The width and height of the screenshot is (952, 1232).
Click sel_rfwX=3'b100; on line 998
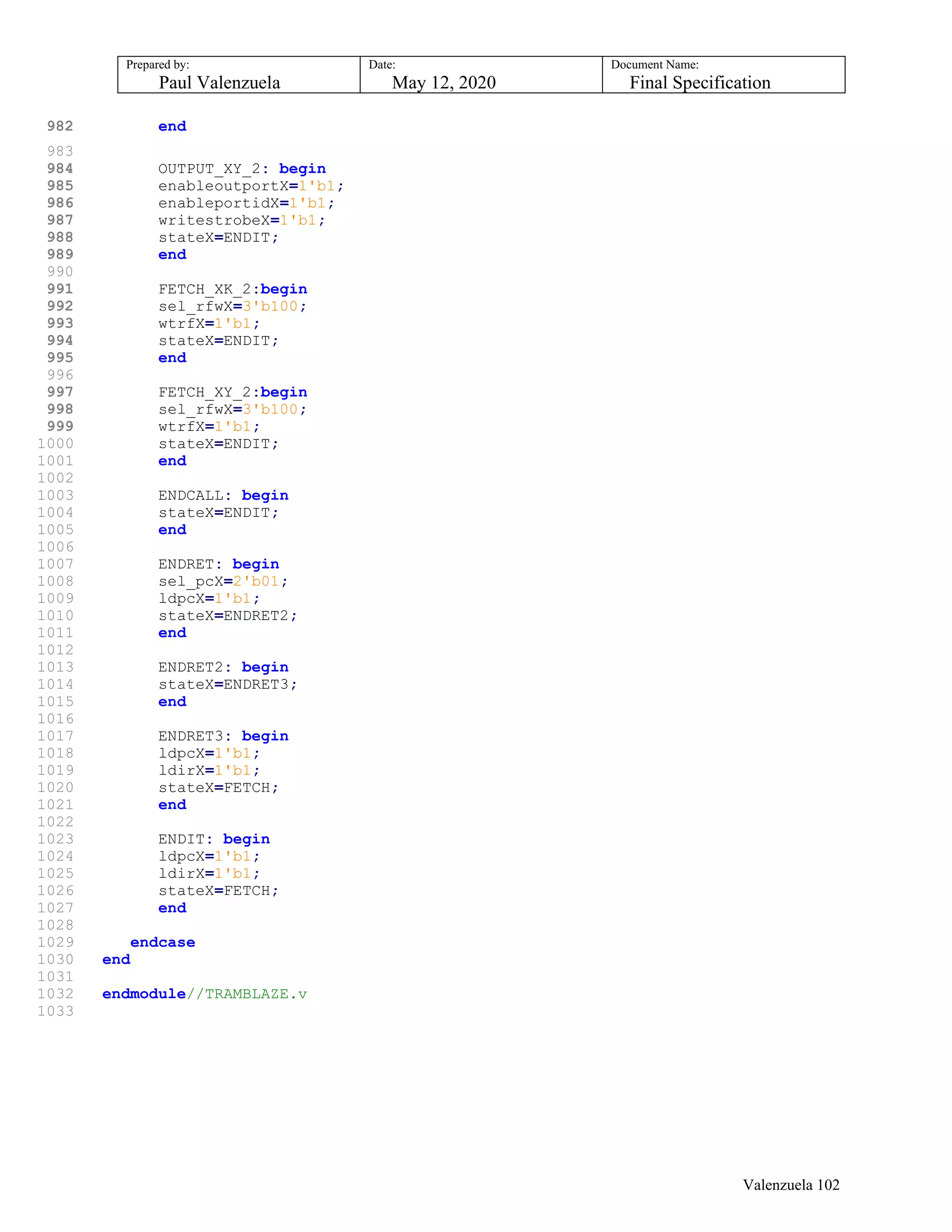coord(232,410)
